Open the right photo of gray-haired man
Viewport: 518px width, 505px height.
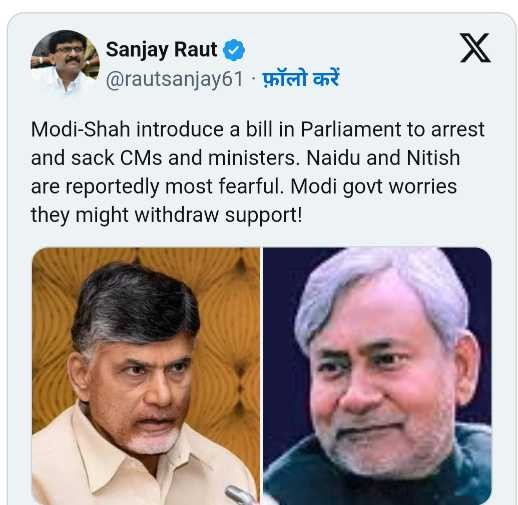tap(377, 376)
